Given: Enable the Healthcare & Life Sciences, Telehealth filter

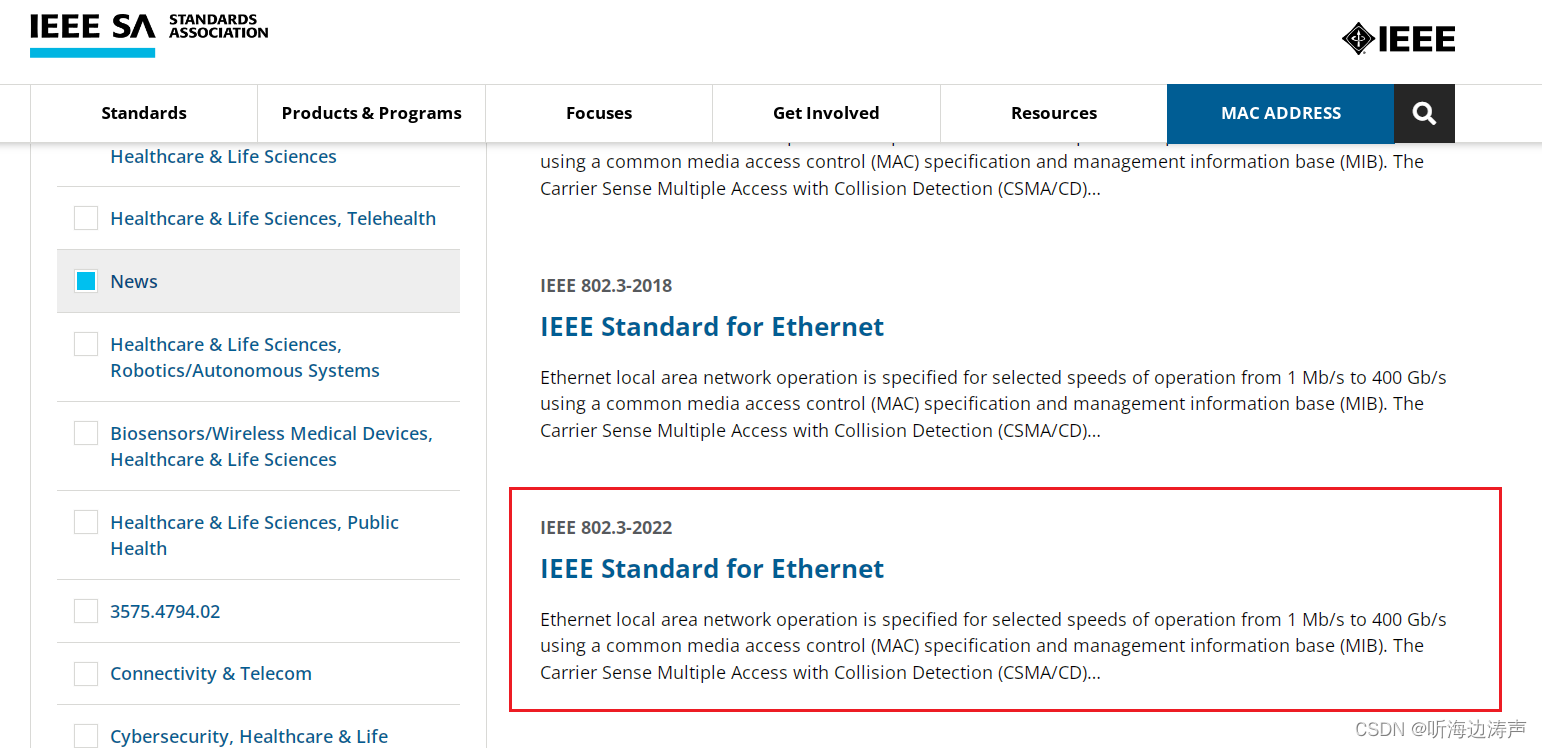Looking at the screenshot, I should [85, 218].
